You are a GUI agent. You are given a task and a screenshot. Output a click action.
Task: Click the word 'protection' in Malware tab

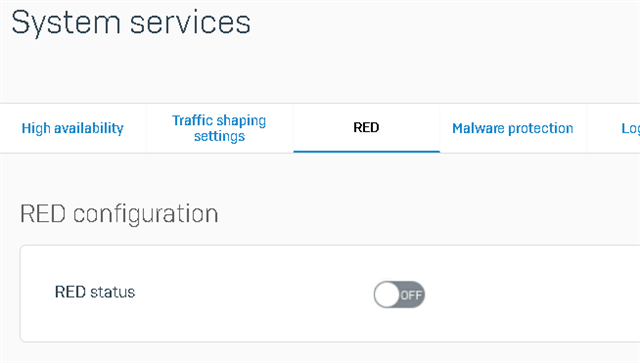(541, 129)
